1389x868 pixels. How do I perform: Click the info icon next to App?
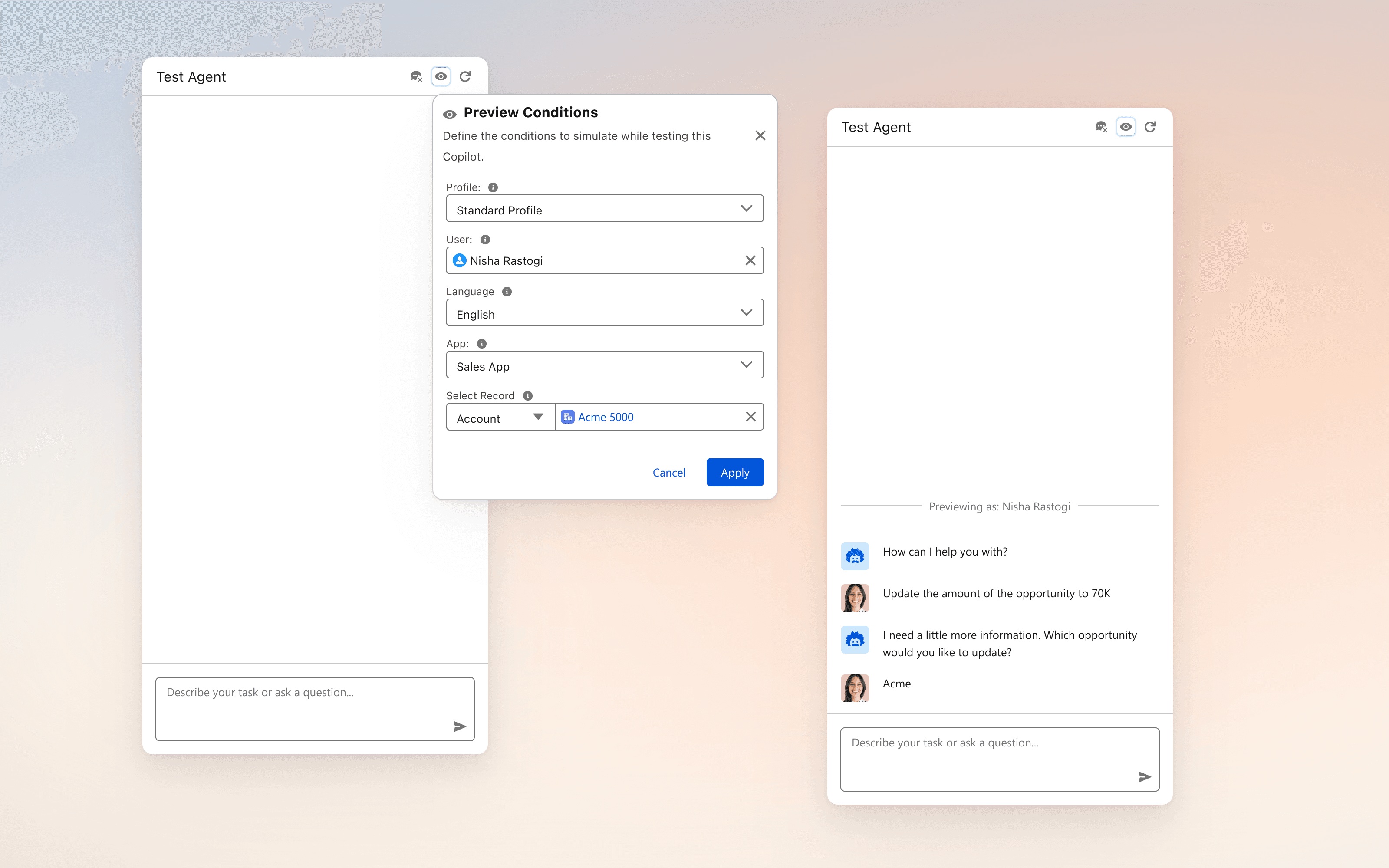point(481,343)
